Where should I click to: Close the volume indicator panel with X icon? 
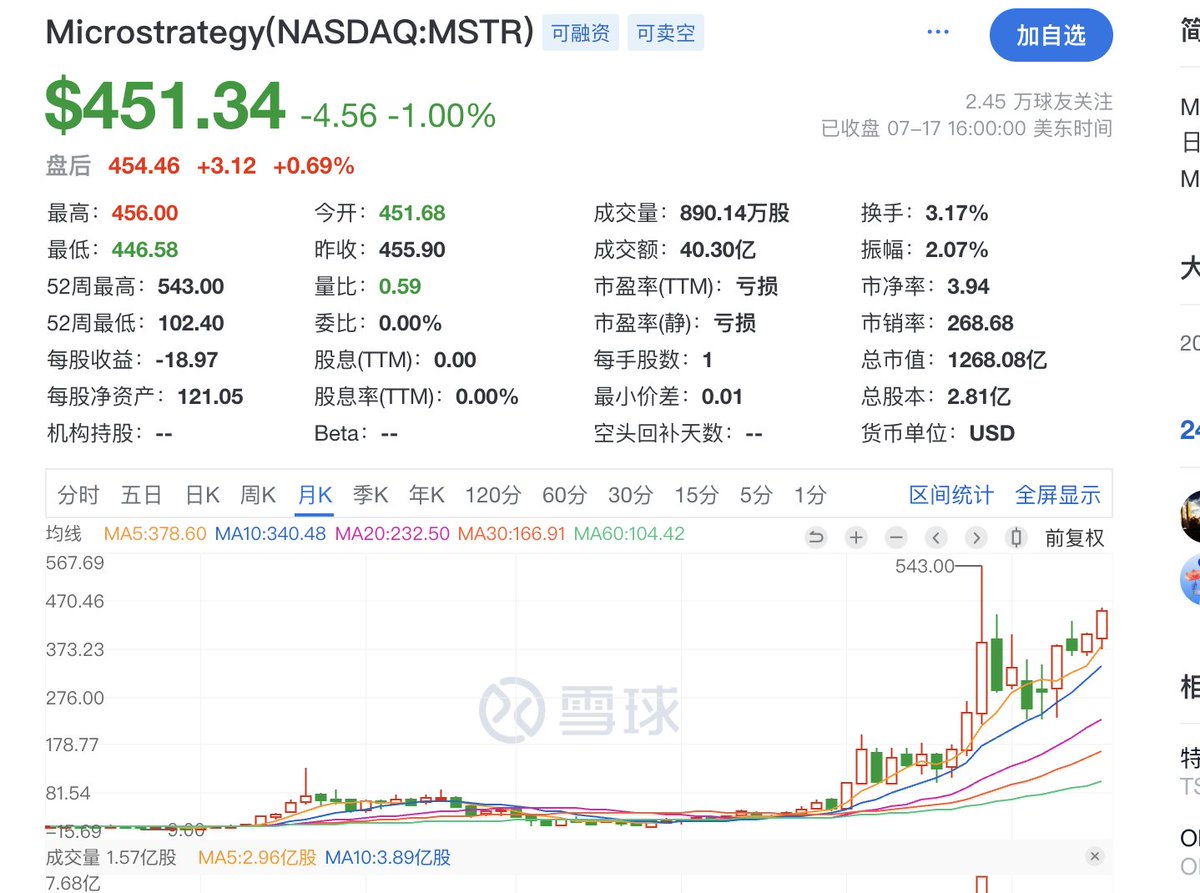pyautogui.click(x=1095, y=857)
